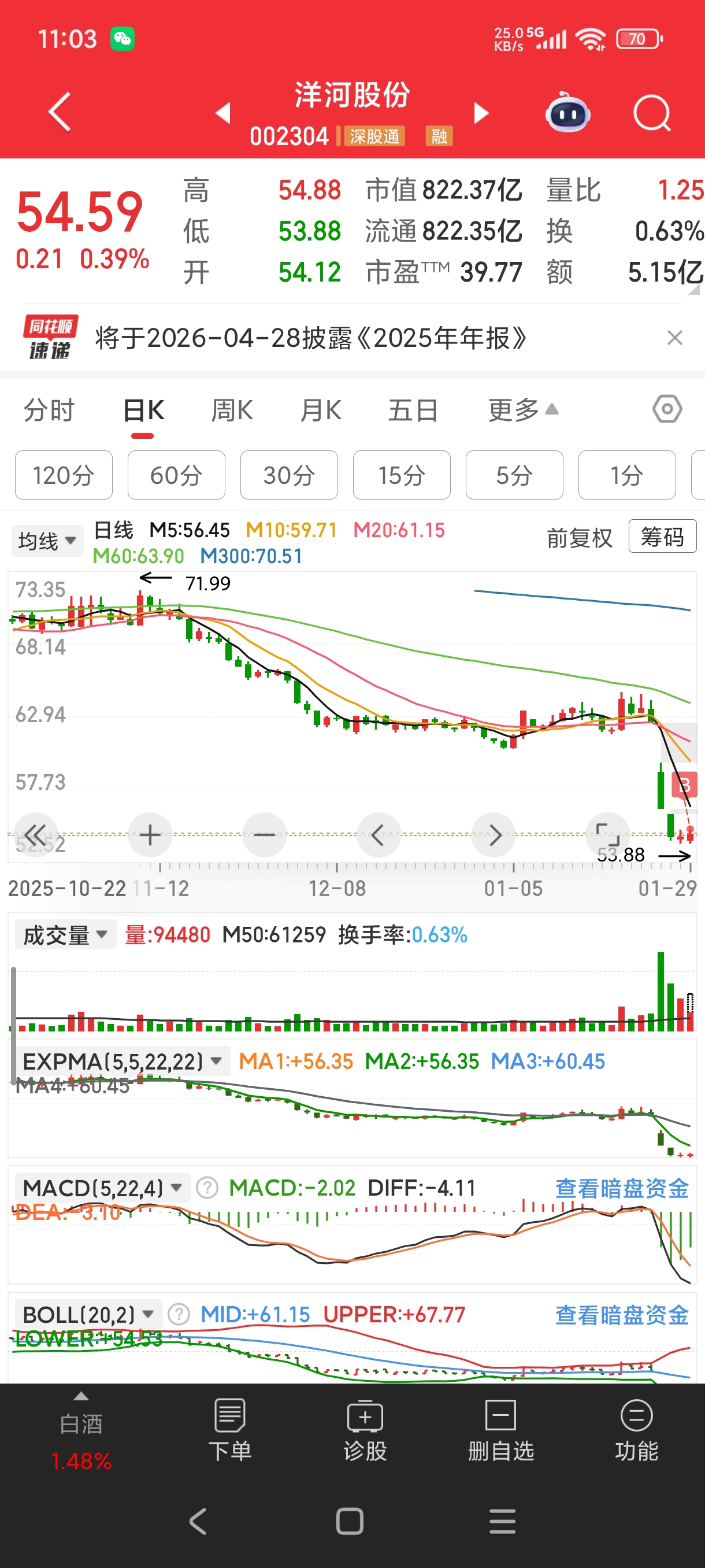705x1568 pixels.
Task: Tap the left edge chart scroll handle
Action: pyautogui.click(x=13, y=1026)
